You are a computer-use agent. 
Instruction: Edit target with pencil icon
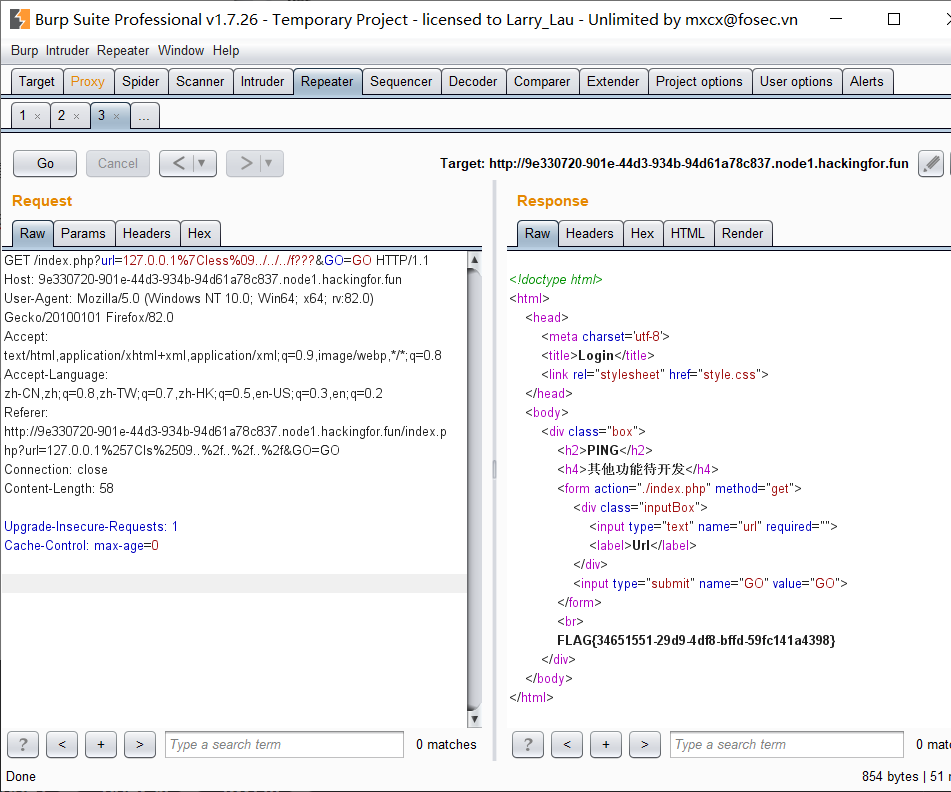coord(930,164)
